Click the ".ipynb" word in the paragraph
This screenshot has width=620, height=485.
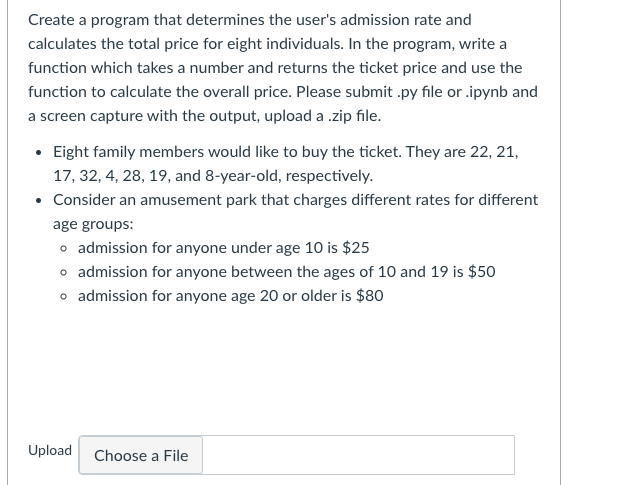click(487, 92)
